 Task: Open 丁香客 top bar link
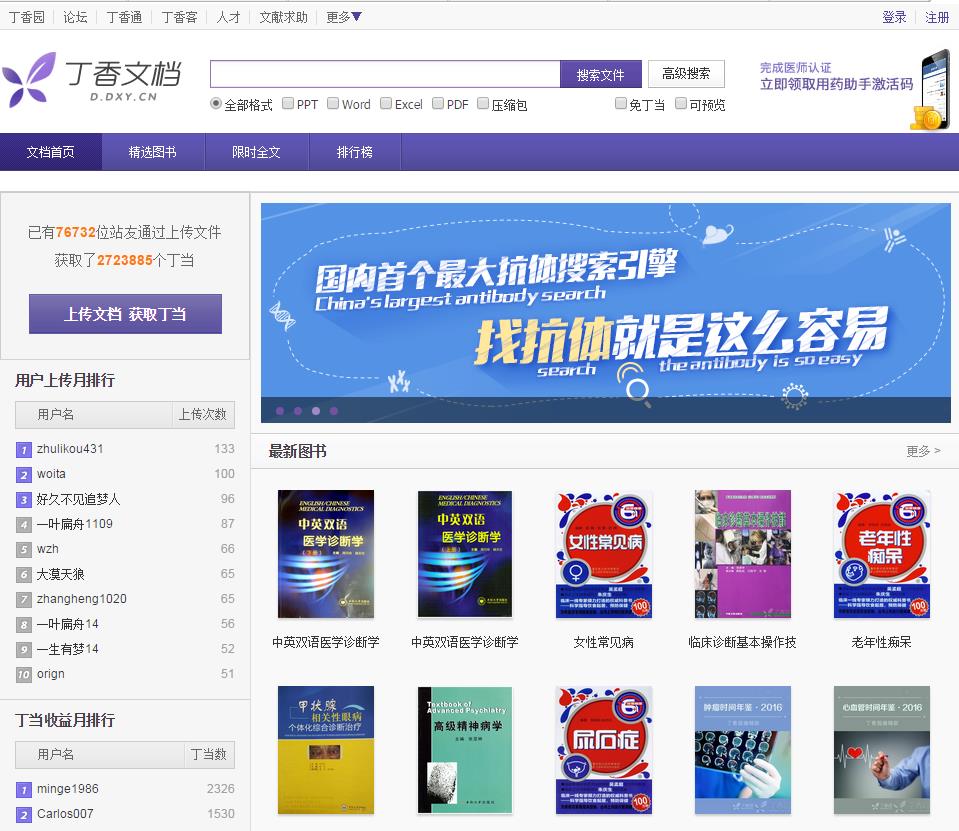[179, 17]
